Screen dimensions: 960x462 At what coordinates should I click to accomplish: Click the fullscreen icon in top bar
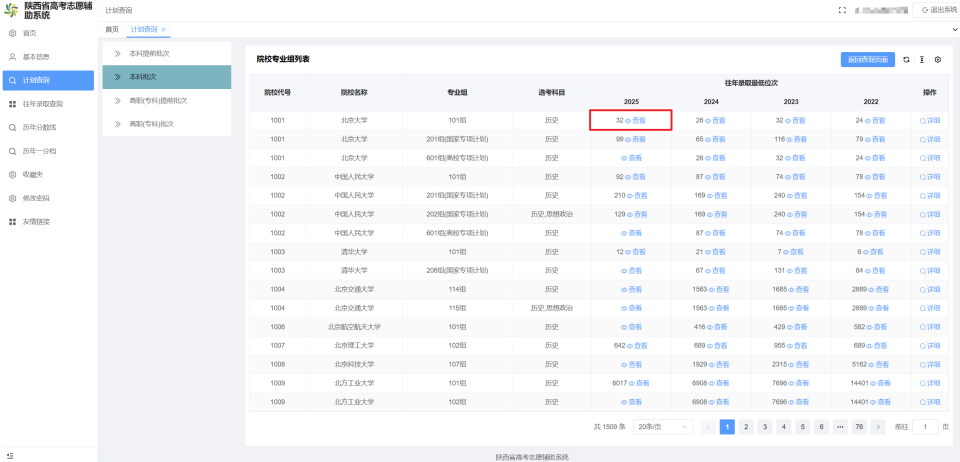pyautogui.click(x=842, y=10)
